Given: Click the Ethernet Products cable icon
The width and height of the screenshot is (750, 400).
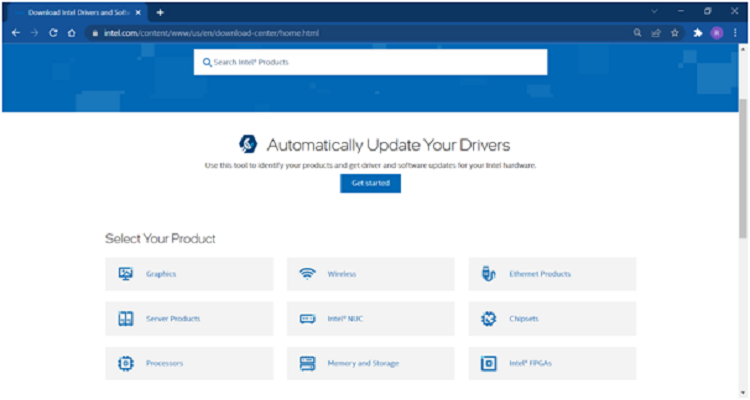Looking at the screenshot, I should [488, 274].
